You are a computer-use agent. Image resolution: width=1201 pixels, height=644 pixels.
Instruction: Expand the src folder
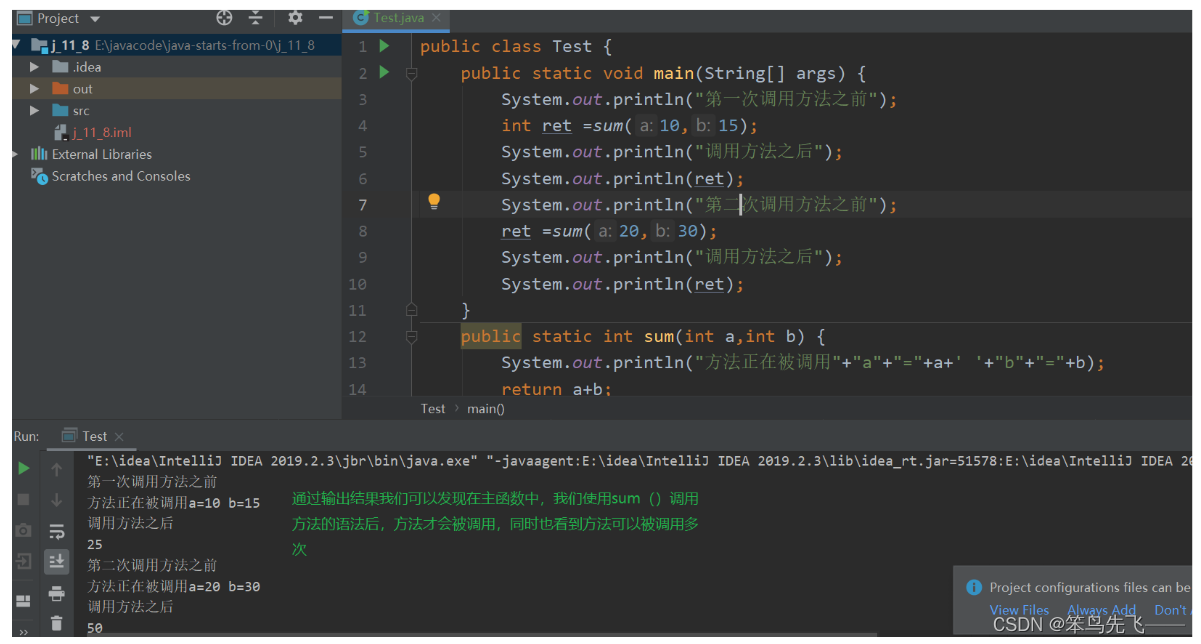point(35,111)
